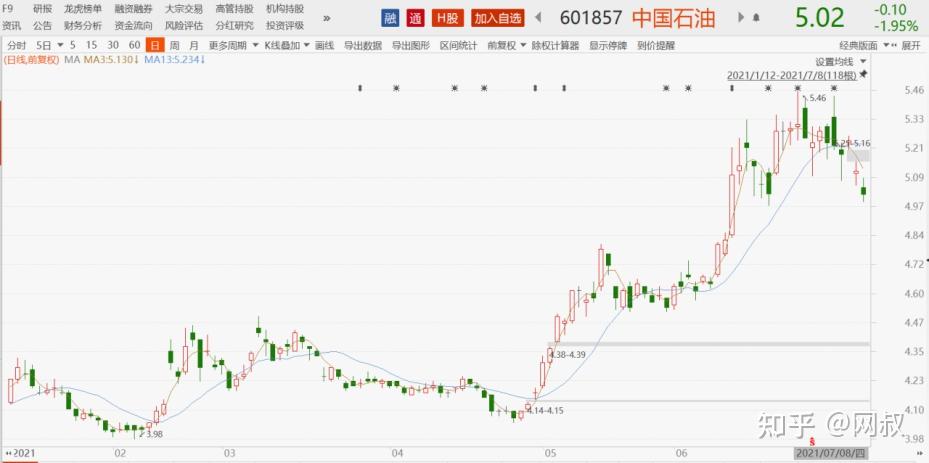929x463 pixels.
Task: Select the highlighted 日 daily period
Action: click(x=155, y=45)
